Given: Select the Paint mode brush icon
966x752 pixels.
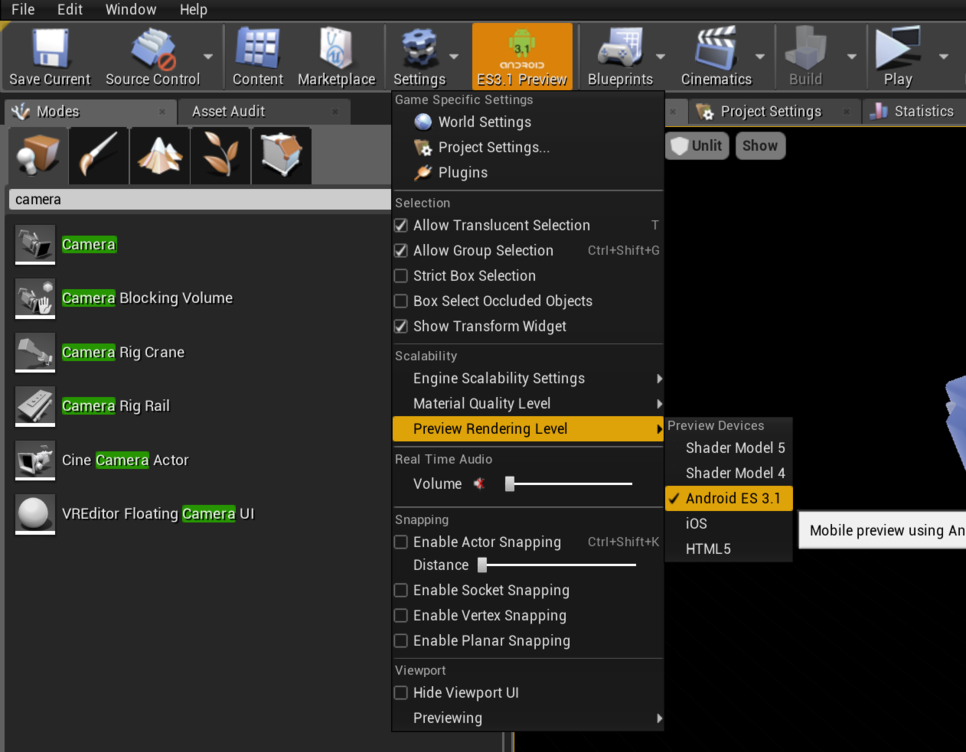Looking at the screenshot, I should pyautogui.click(x=99, y=156).
